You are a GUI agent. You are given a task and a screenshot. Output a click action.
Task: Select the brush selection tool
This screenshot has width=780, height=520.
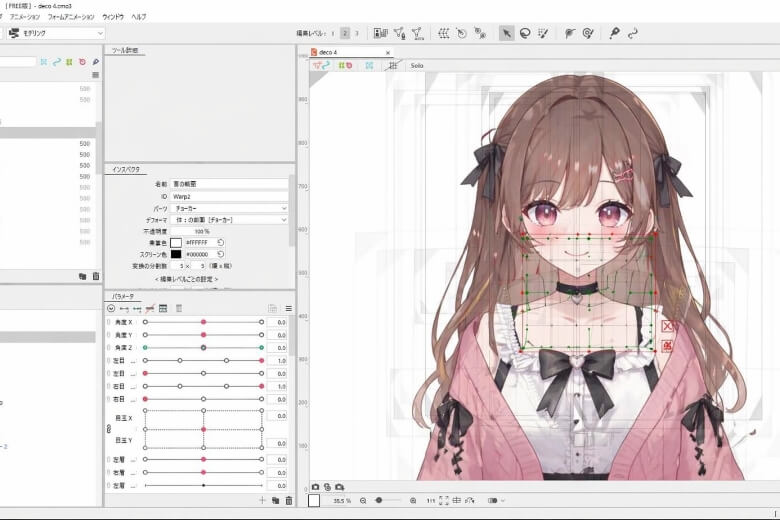543,33
